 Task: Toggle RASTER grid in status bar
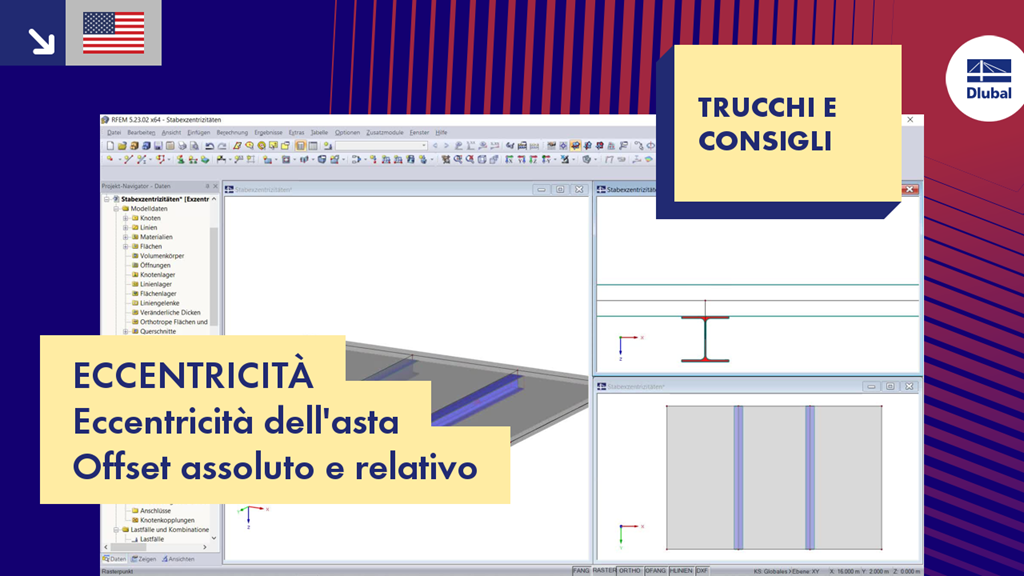(x=604, y=571)
